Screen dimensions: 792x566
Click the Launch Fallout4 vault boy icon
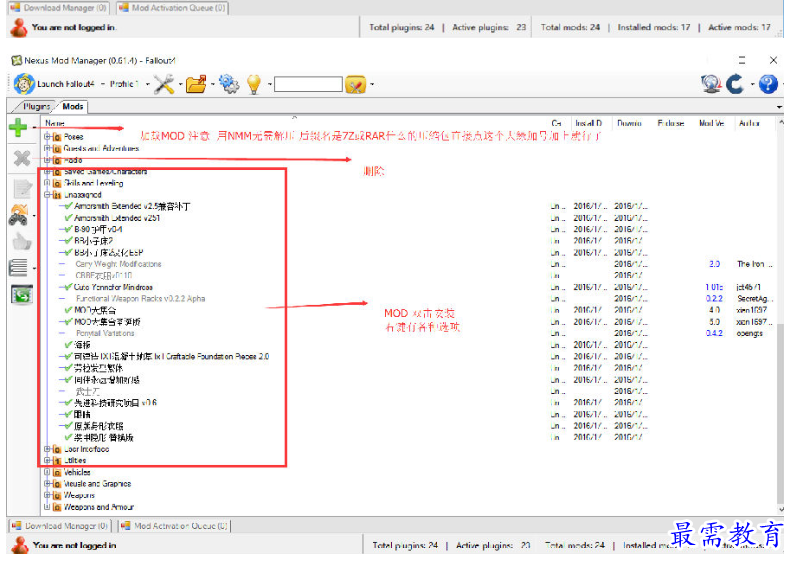click(x=24, y=84)
